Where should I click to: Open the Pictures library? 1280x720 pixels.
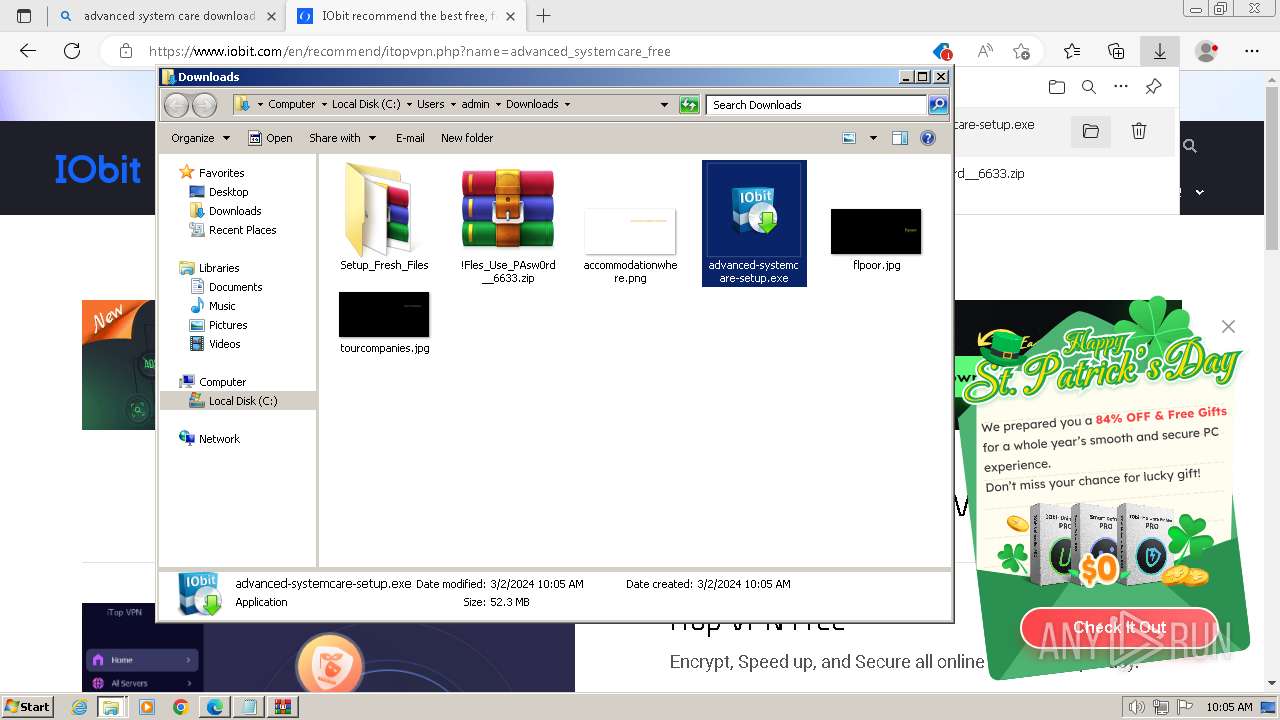point(228,325)
